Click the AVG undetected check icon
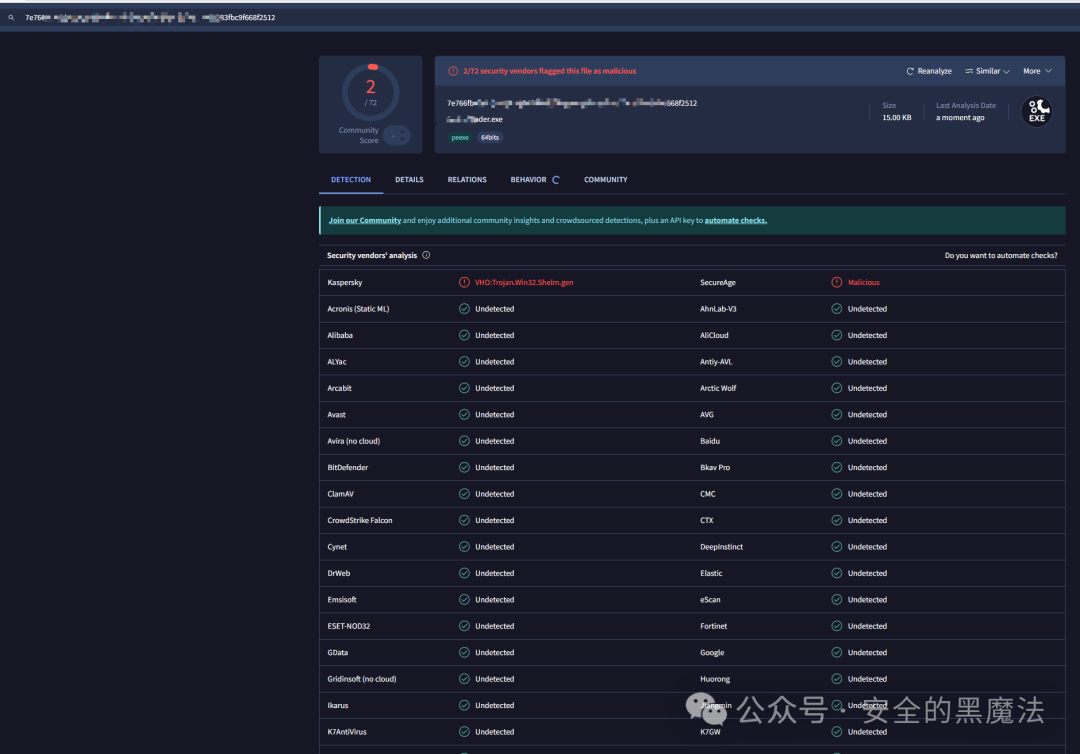1080x754 pixels. (836, 415)
